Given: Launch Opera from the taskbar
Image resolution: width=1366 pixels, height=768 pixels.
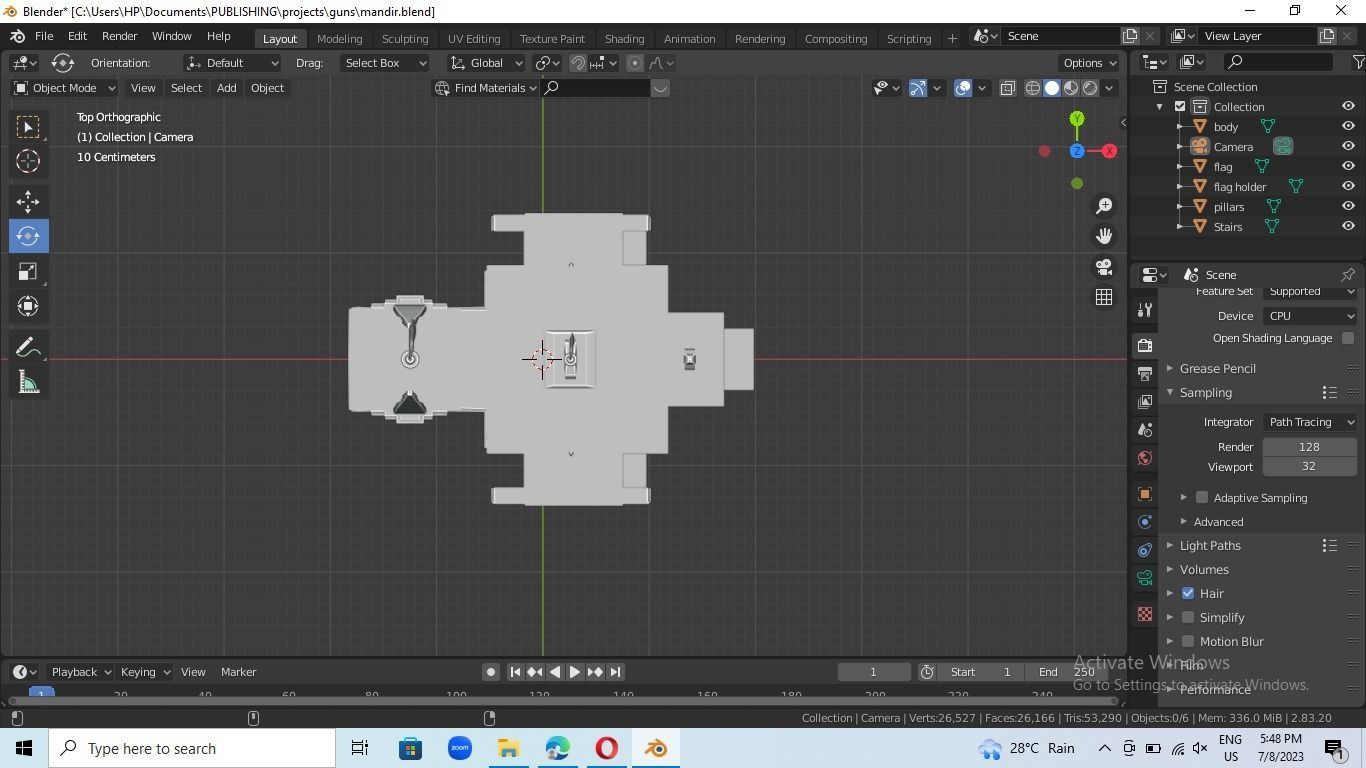Looking at the screenshot, I should click(x=607, y=748).
